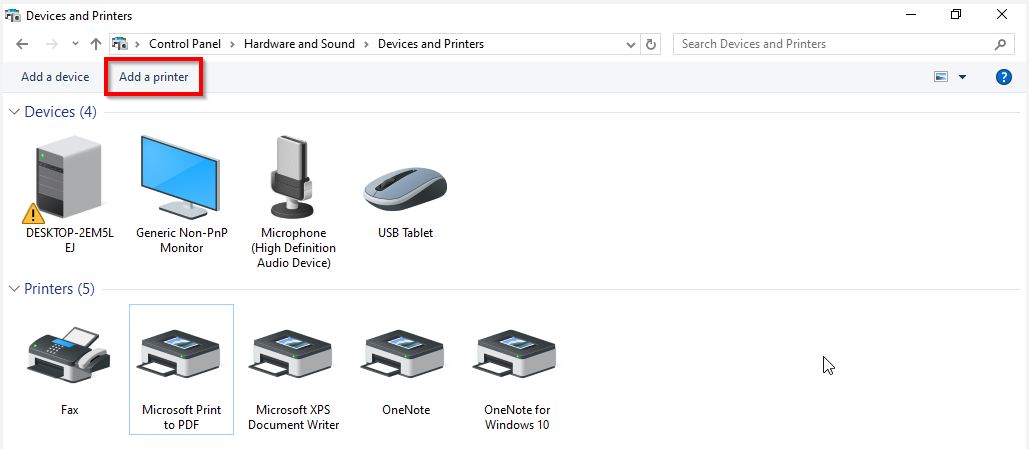
Task: Select the USB Tablet mouse icon
Action: point(405,187)
